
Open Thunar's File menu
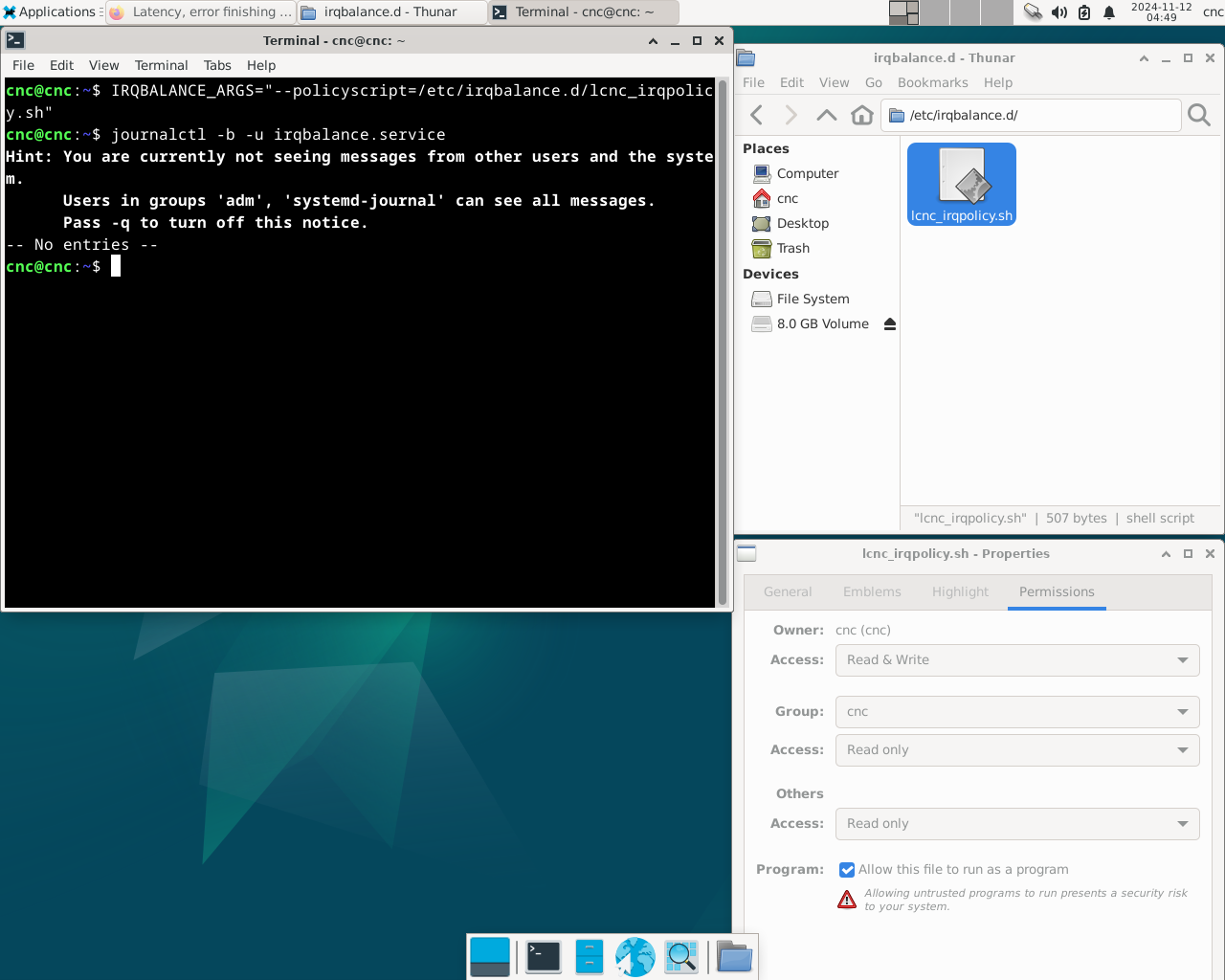point(753,82)
